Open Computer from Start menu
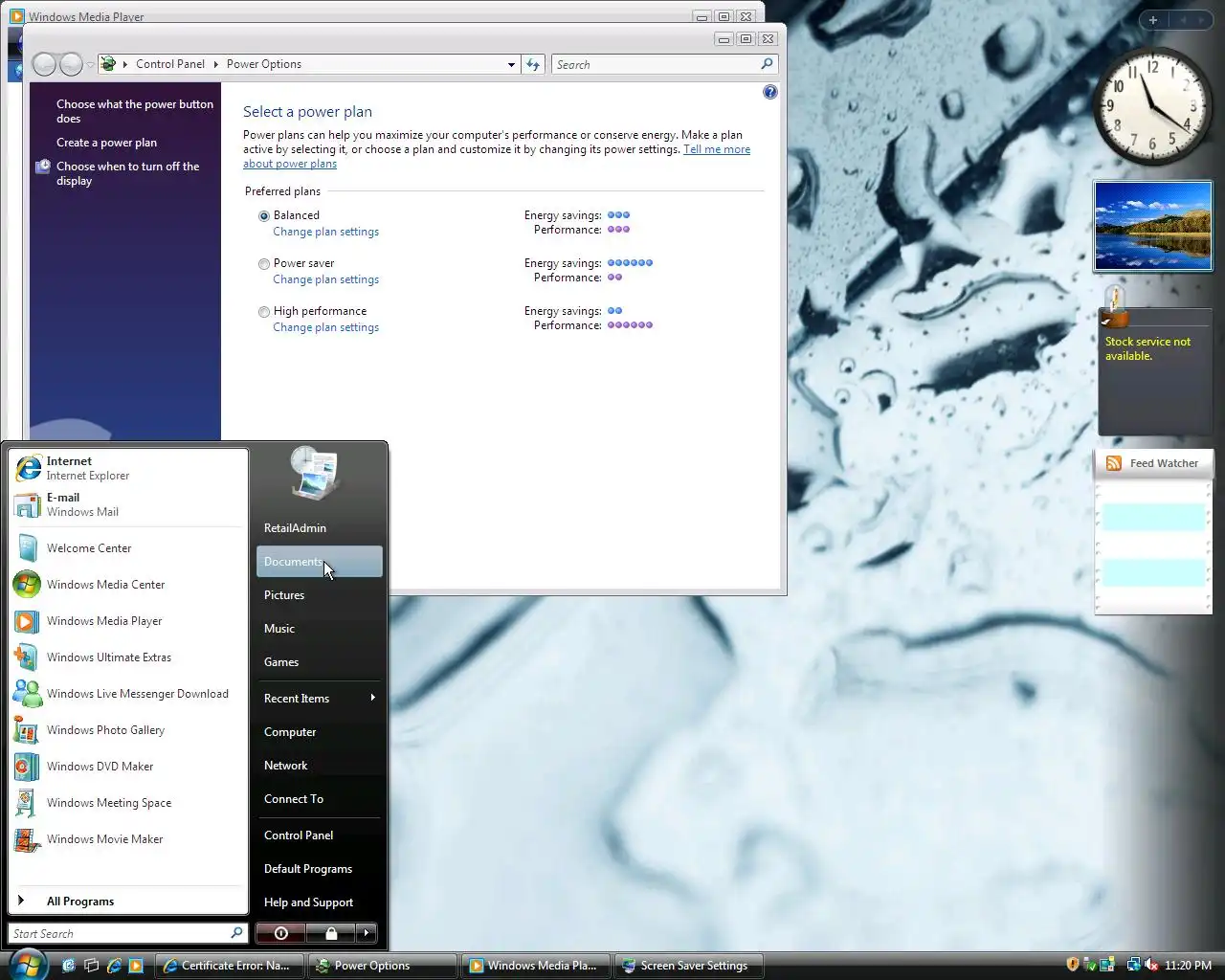Screen dimensions: 1225x980 (319, 732)
